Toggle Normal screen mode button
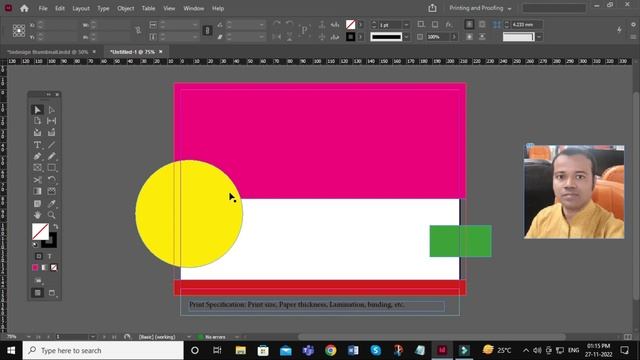640x360 pixels. coord(37,293)
